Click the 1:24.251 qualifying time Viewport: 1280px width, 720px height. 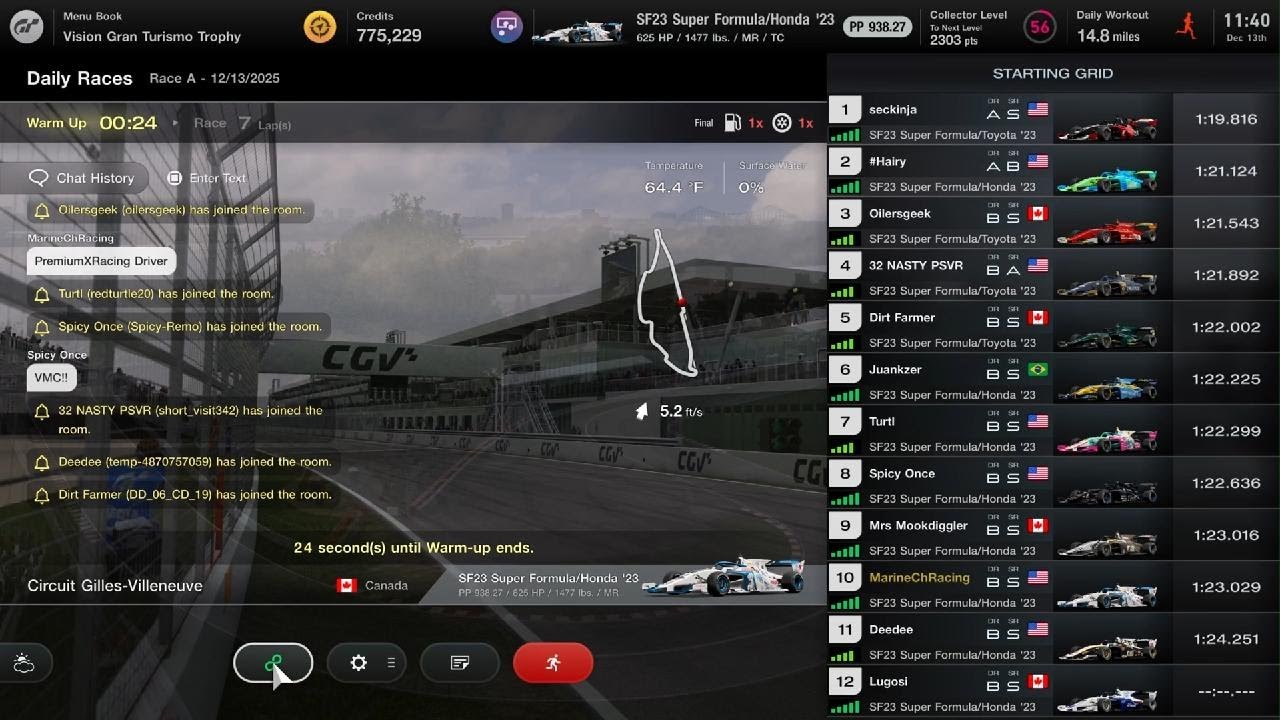[1226, 639]
